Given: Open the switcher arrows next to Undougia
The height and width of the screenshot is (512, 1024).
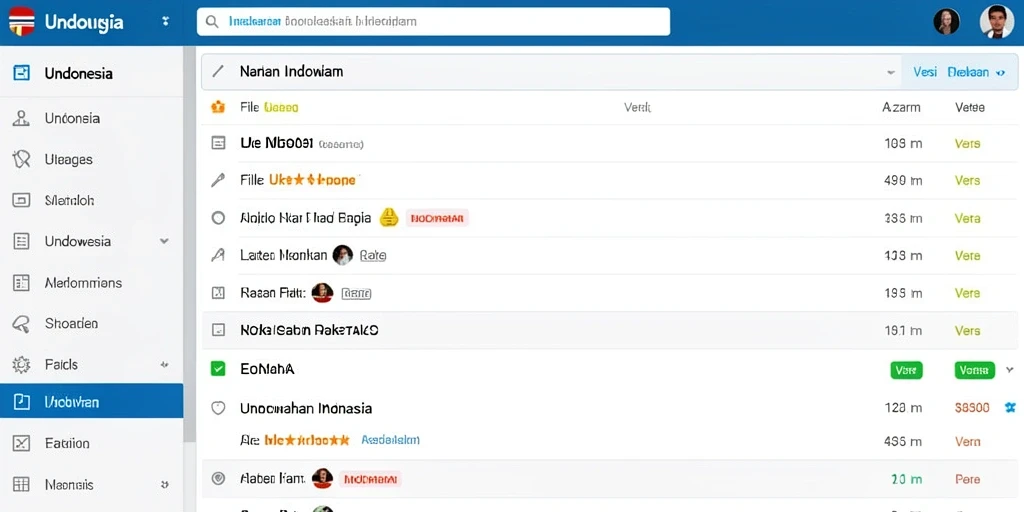Looking at the screenshot, I should [x=165, y=22].
